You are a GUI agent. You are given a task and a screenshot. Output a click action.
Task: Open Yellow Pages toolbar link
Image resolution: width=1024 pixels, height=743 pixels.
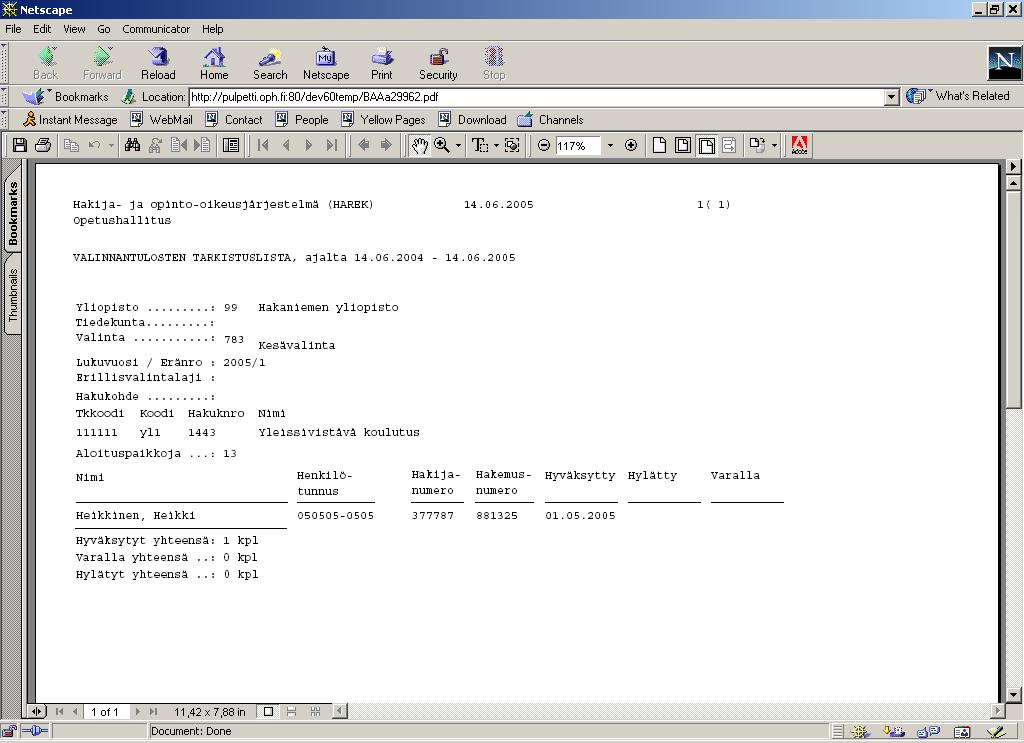point(383,119)
